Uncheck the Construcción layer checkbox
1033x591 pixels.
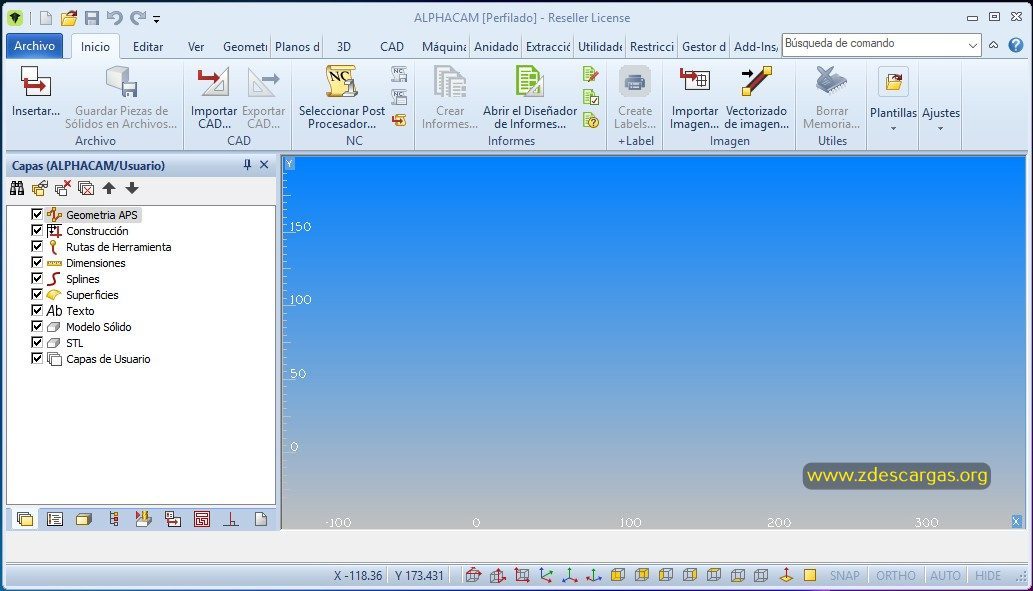pyautogui.click(x=37, y=230)
